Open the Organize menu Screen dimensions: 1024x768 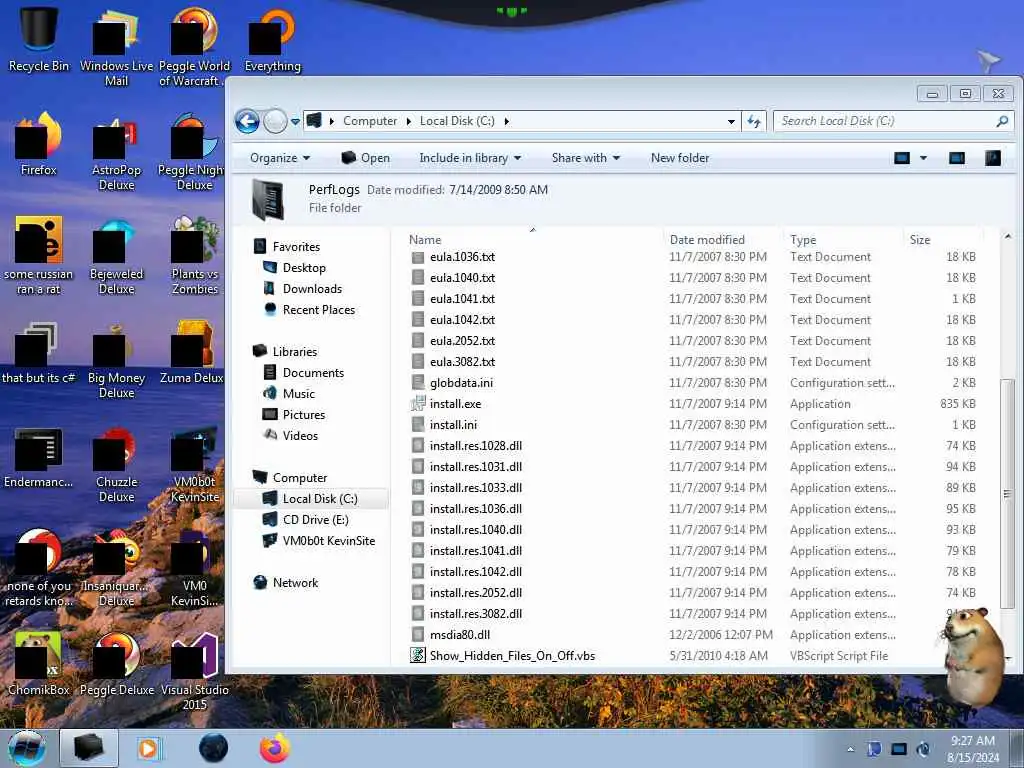click(x=280, y=158)
